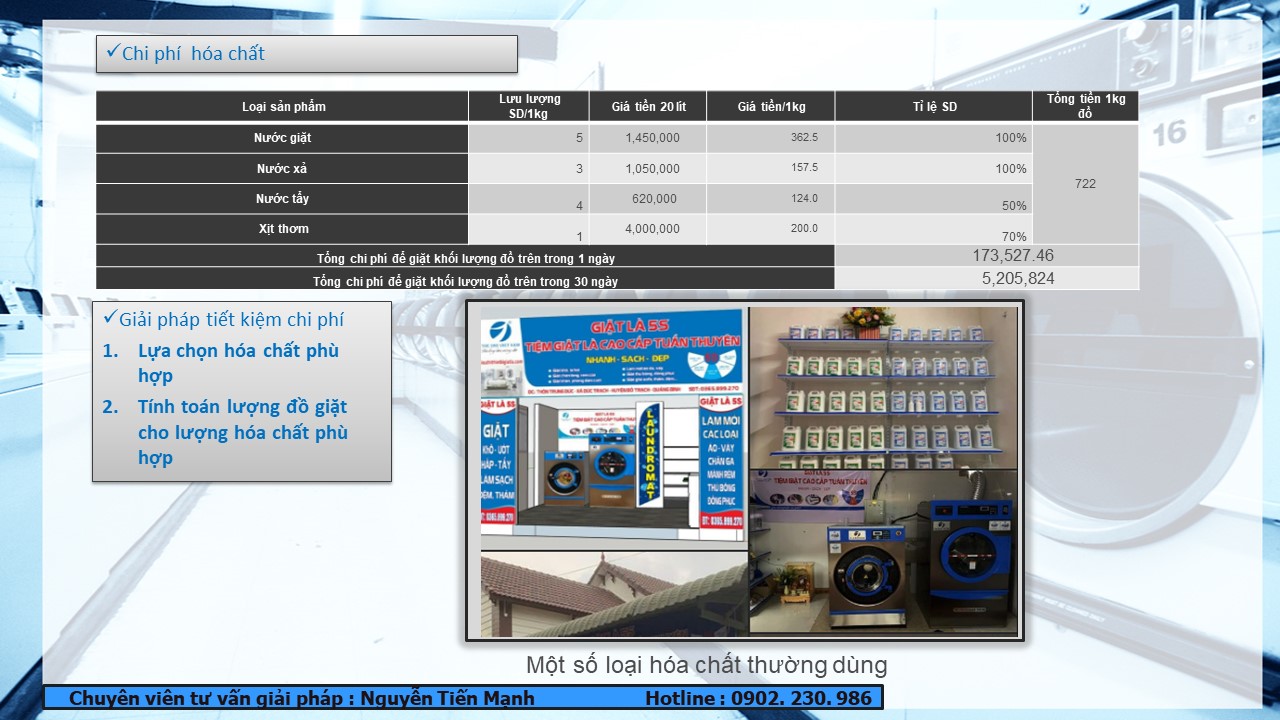The height and width of the screenshot is (720, 1280).
Task: Click the 620,000 price cell
Action: coord(648,199)
